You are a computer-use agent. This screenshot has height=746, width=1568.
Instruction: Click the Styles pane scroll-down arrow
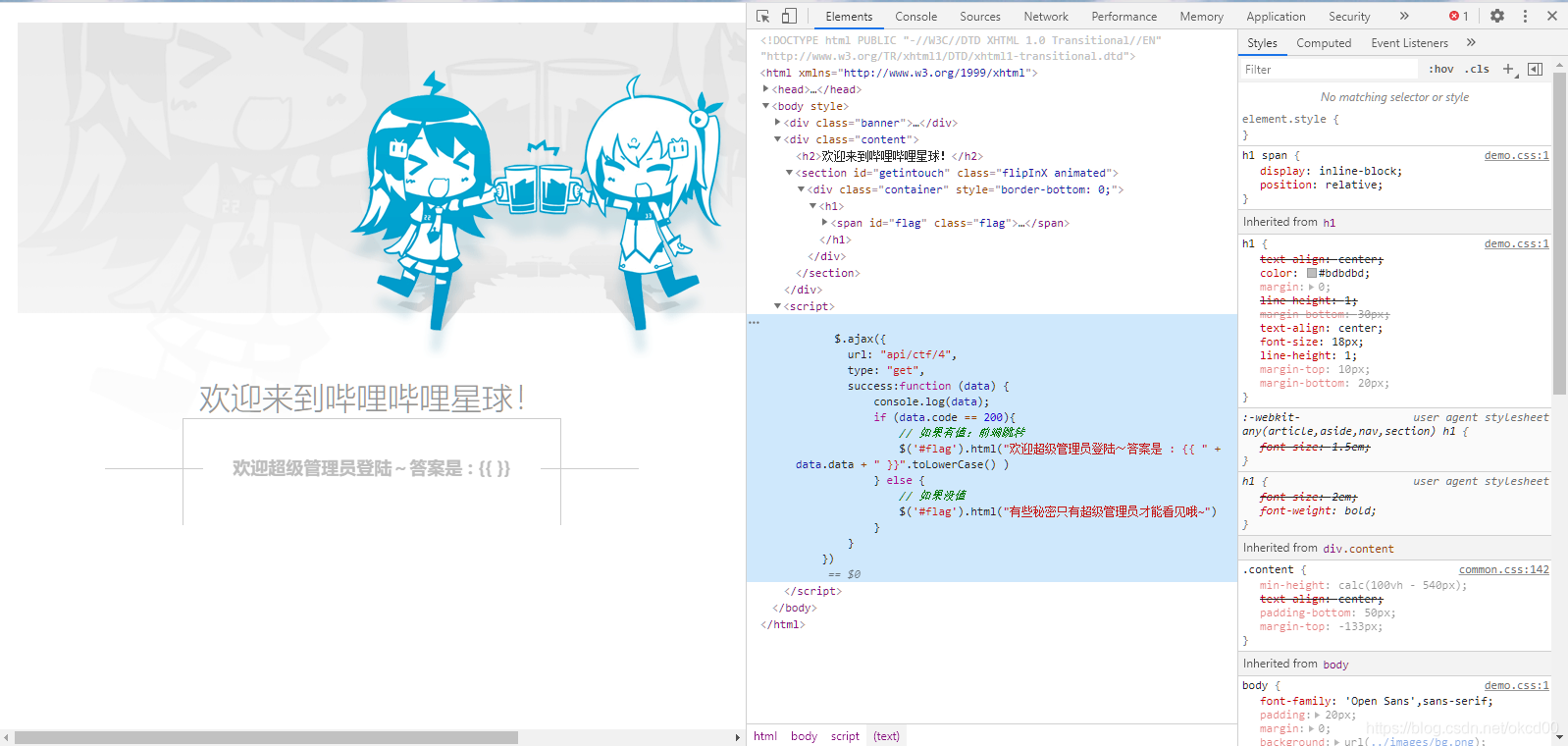pyautogui.click(x=1560, y=737)
